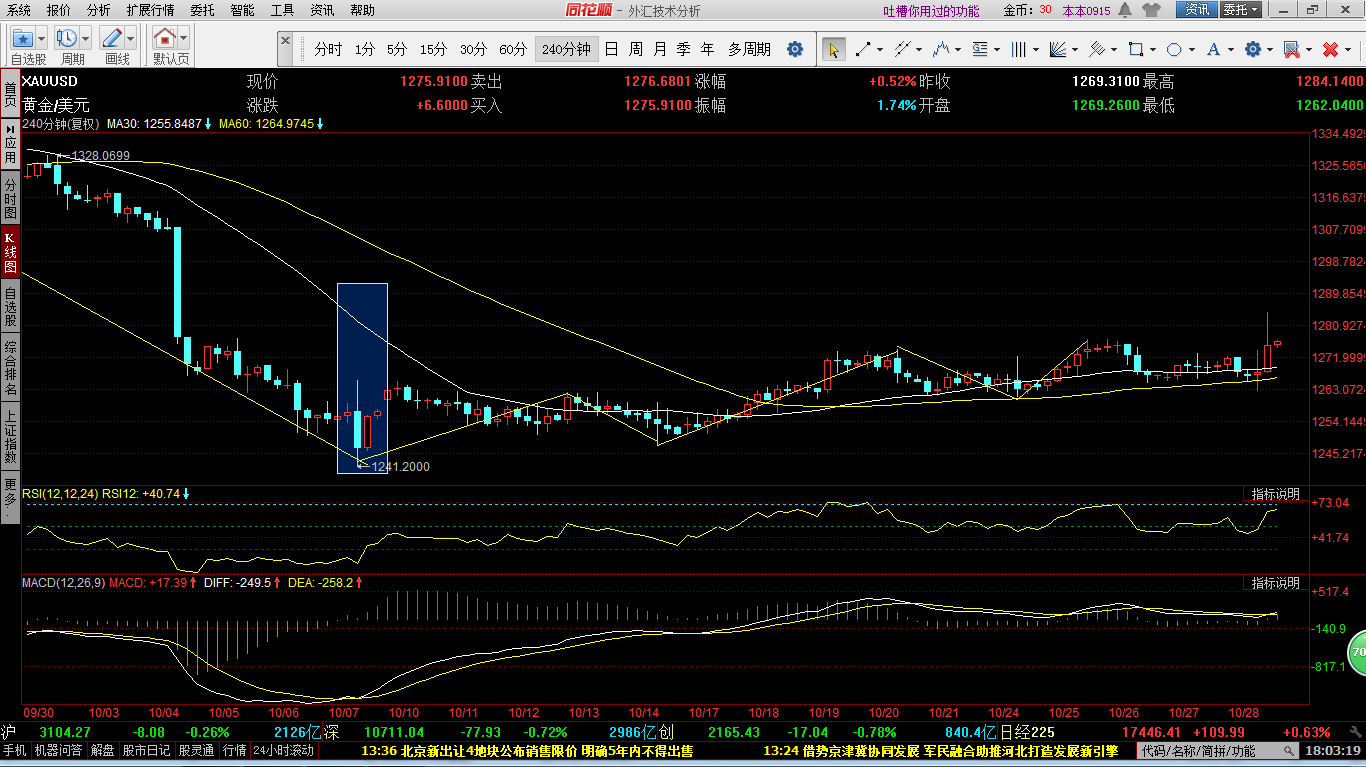Switch to 日 daily period
The image size is (1366, 767).
coord(611,49)
